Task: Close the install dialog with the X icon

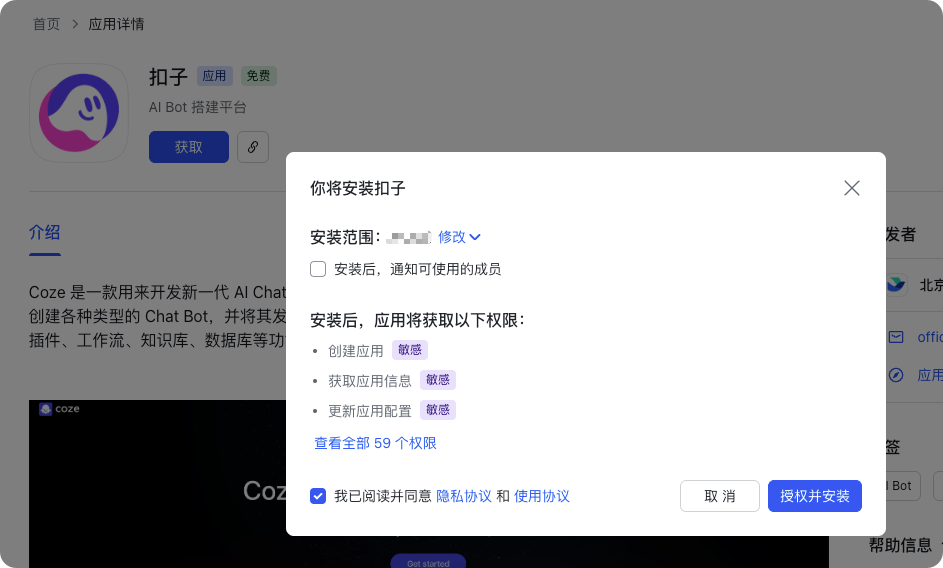Action: [x=851, y=188]
